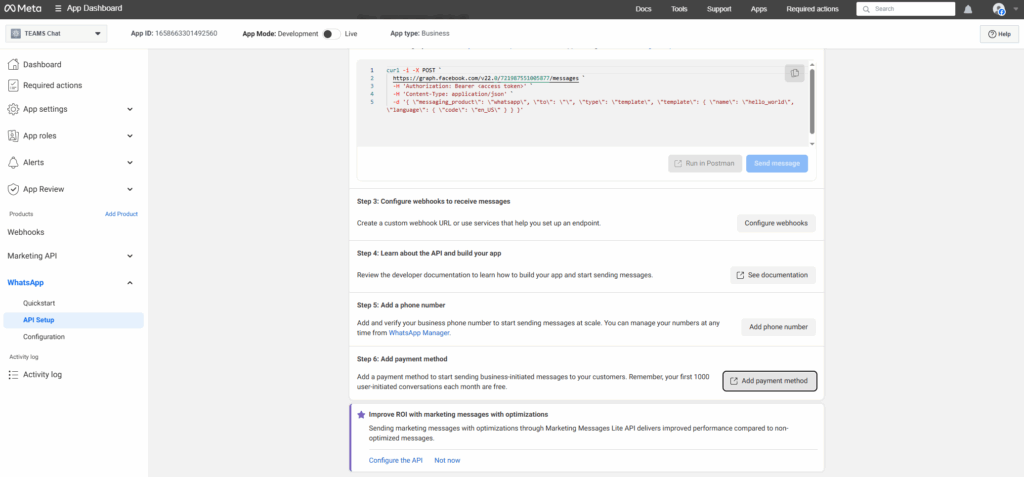Screen dimensions: 1024x477
Task: Click the App roles badge icon
Action: [12, 136]
